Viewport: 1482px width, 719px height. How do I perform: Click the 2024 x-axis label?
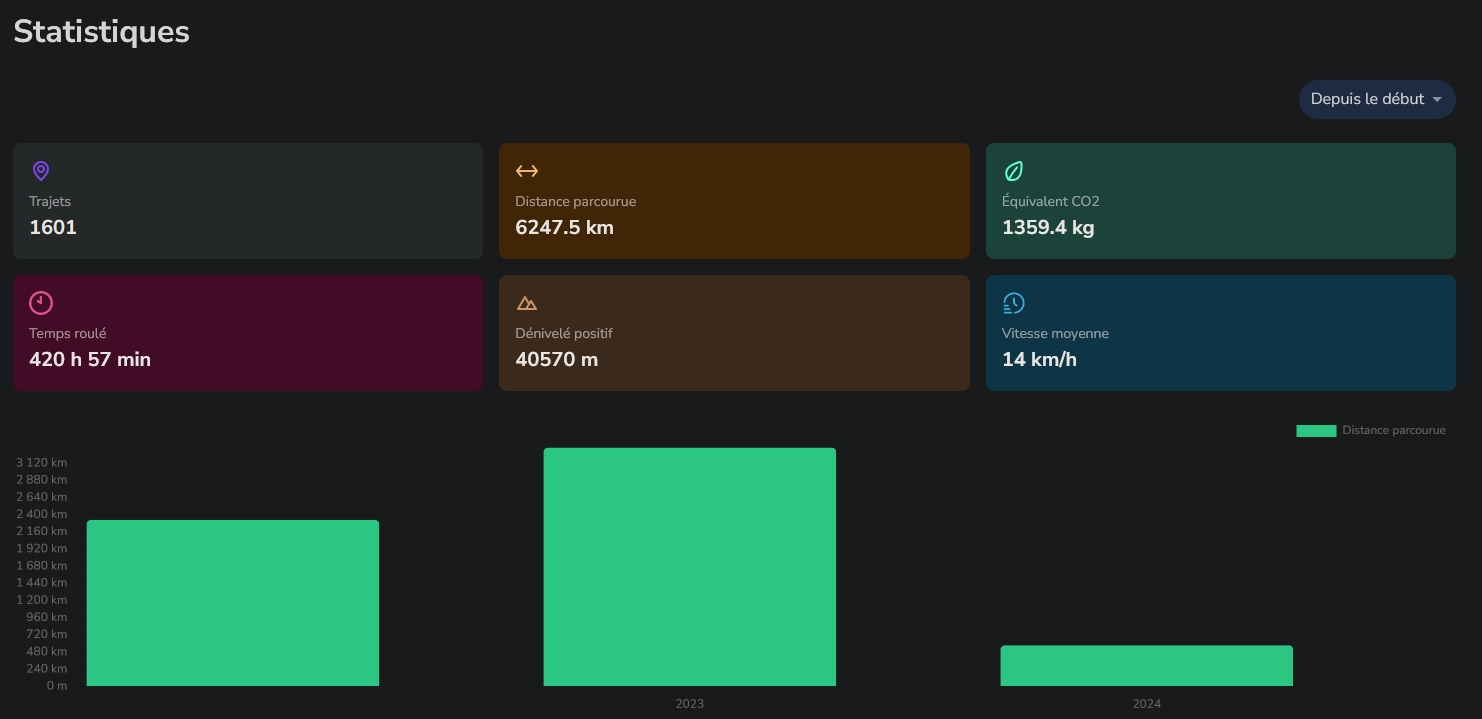click(1146, 704)
